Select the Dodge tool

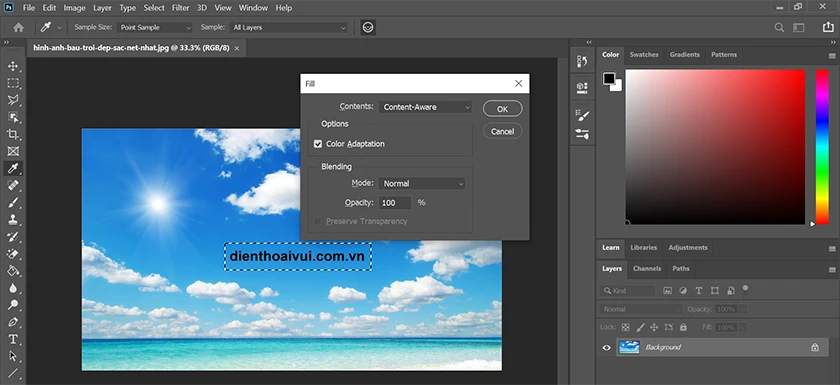tap(13, 305)
